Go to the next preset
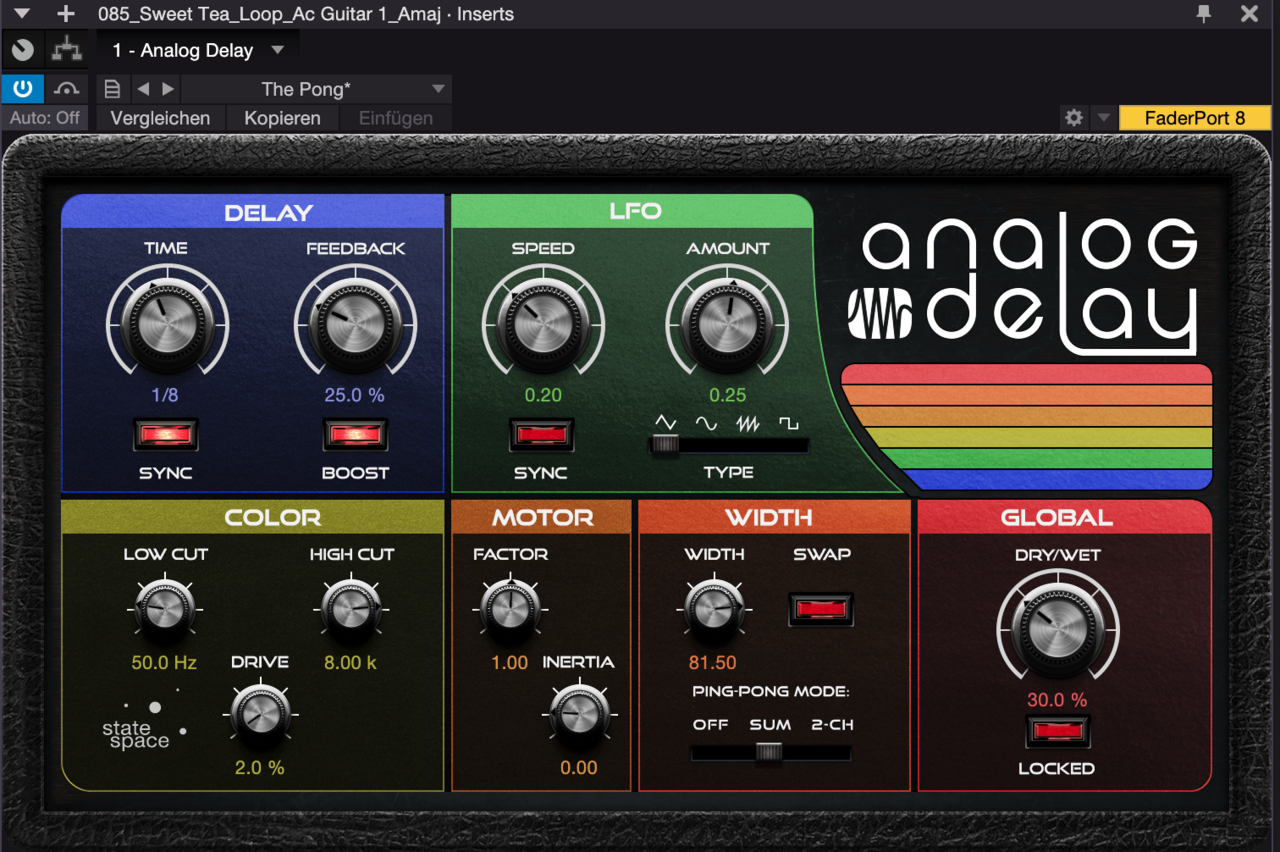This screenshot has height=852, width=1280. click(x=168, y=89)
